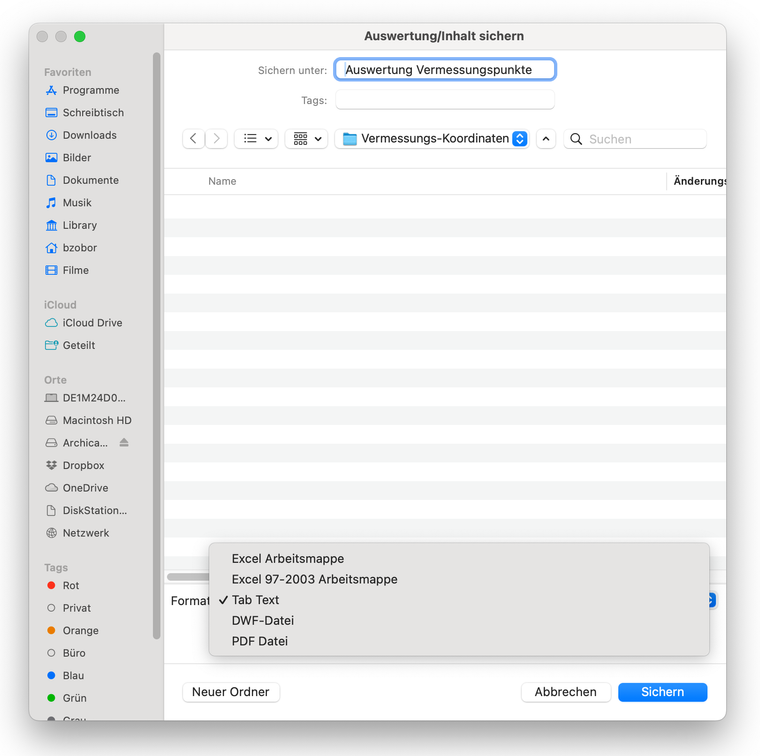Click the forward navigation arrow

coord(216,139)
